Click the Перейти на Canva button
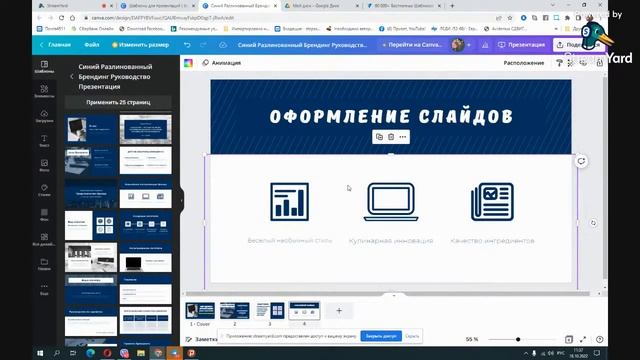The width and height of the screenshot is (640, 360). [x=413, y=45]
